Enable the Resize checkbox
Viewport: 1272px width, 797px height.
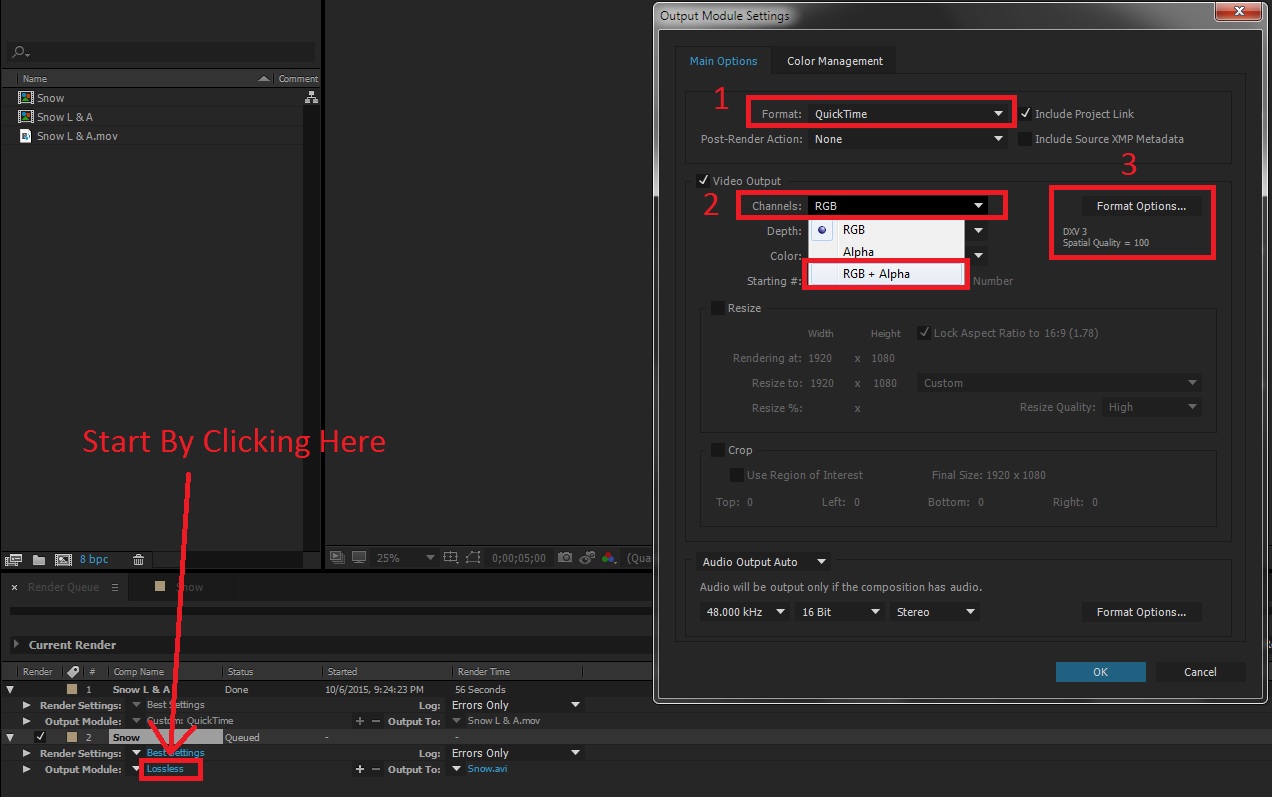tap(717, 308)
